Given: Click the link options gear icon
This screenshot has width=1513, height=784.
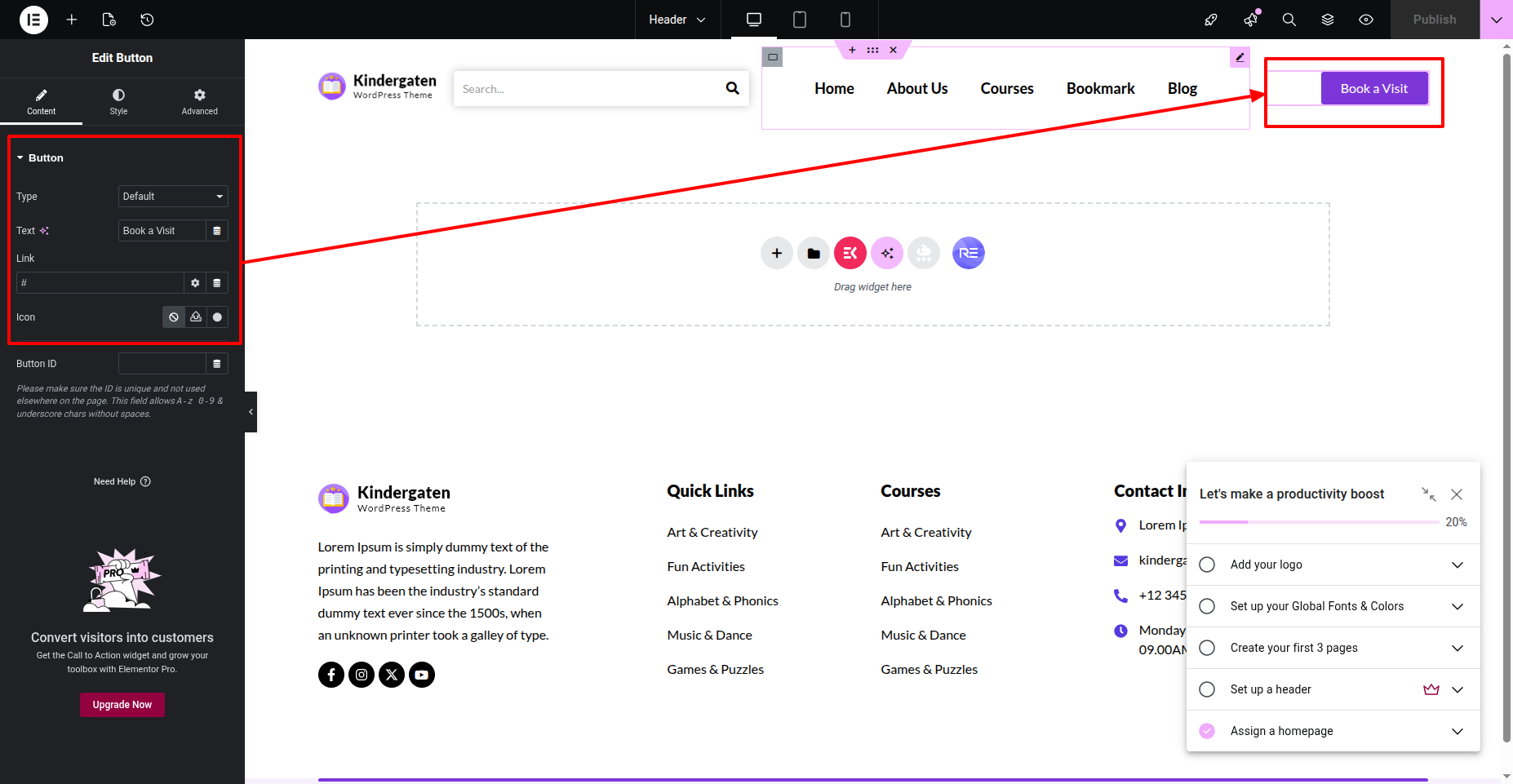Looking at the screenshot, I should pyautogui.click(x=195, y=283).
